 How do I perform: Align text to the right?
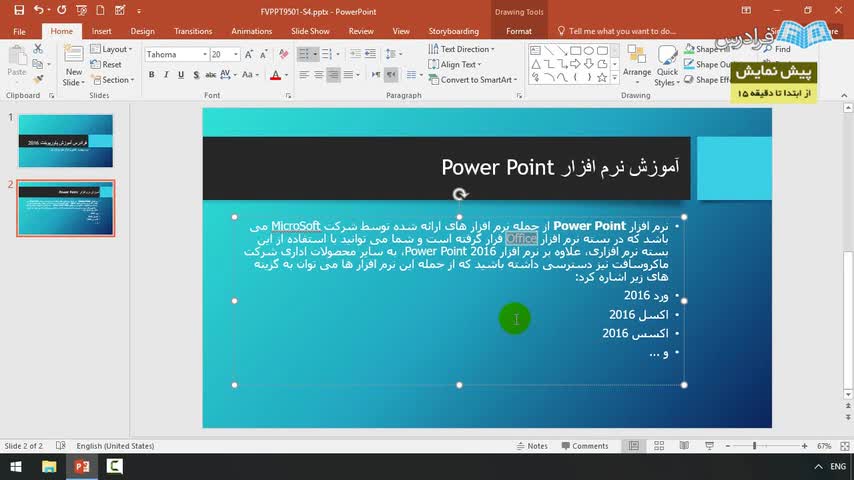point(333,75)
